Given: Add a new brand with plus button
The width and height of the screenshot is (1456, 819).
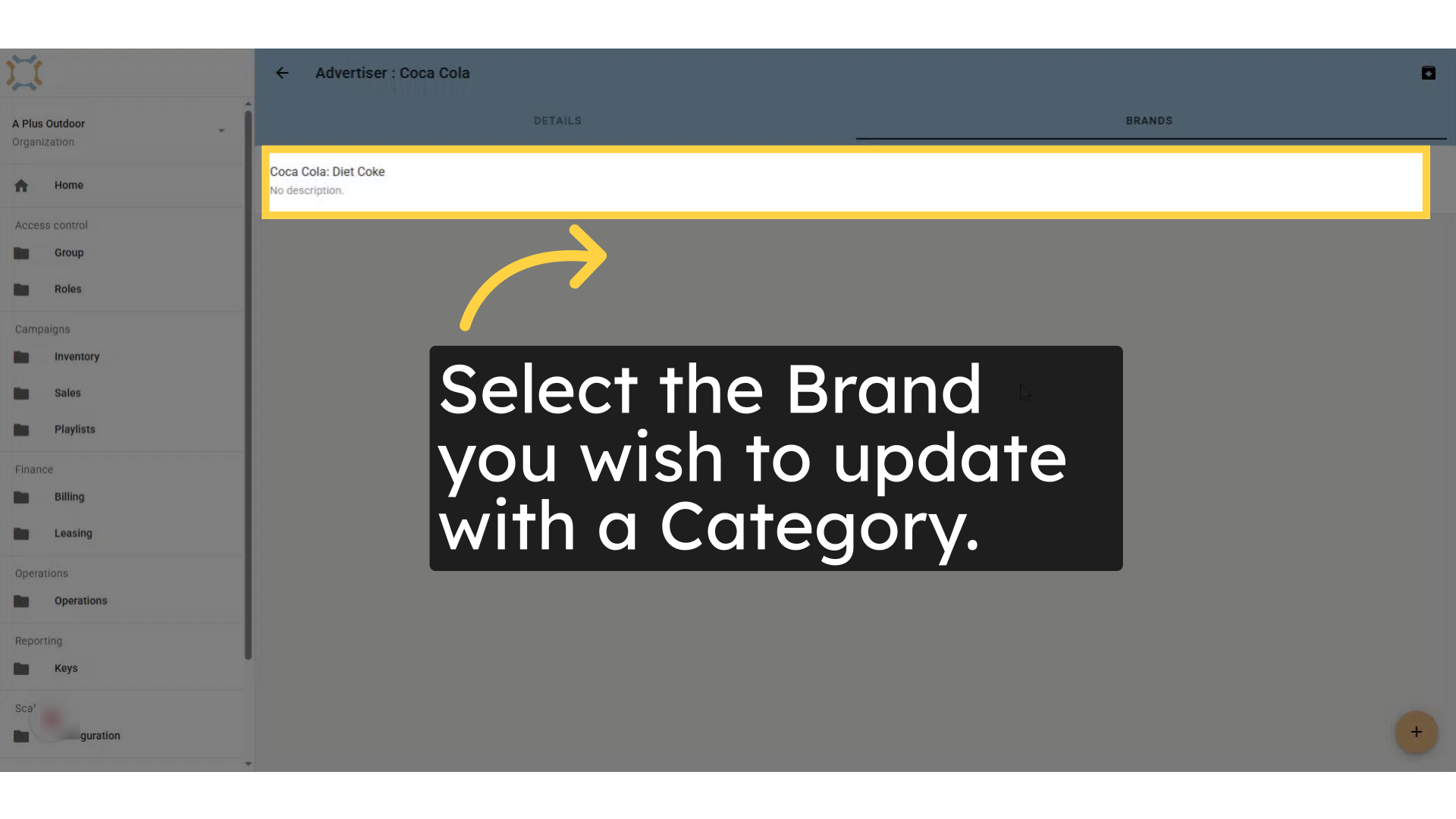Looking at the screenshot, I should pyautogui.click(x=1416, y=732).
